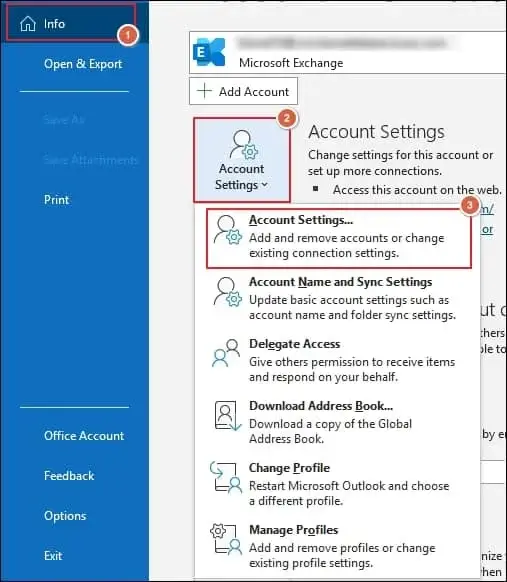Click the Manage Profiles gear icon
Viewport: 507px width, 582px height.
pyautogui.click(x=226, y=539)
